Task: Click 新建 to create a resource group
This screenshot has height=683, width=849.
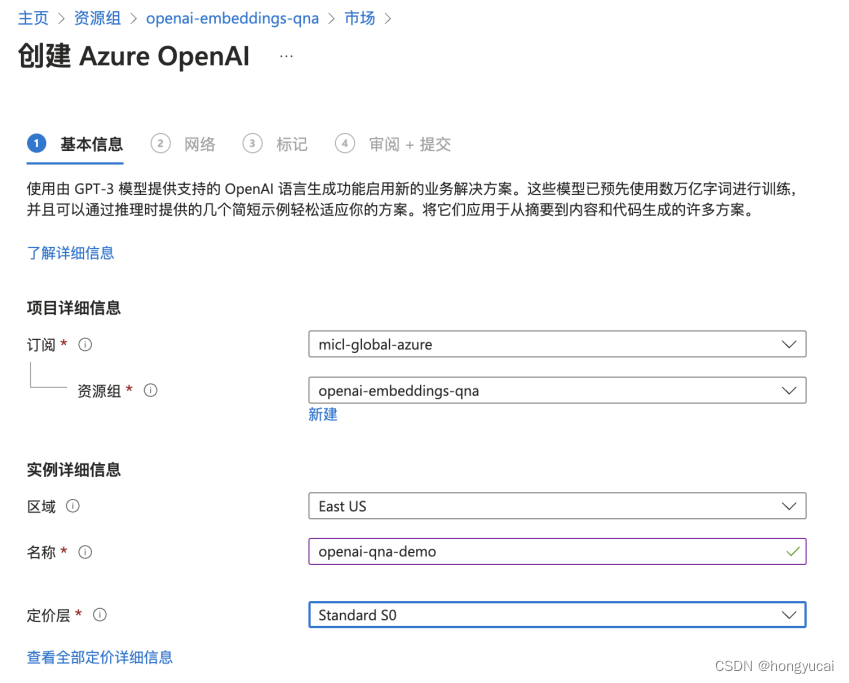Action: coord(322,414)
